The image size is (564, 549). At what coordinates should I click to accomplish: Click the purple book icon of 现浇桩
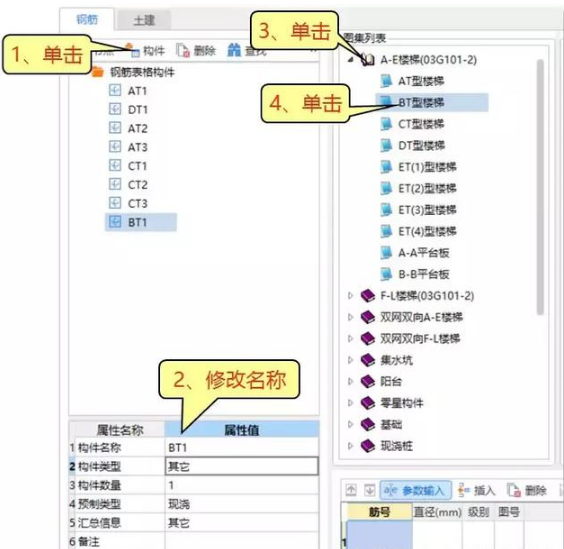[x=368, y=446]
